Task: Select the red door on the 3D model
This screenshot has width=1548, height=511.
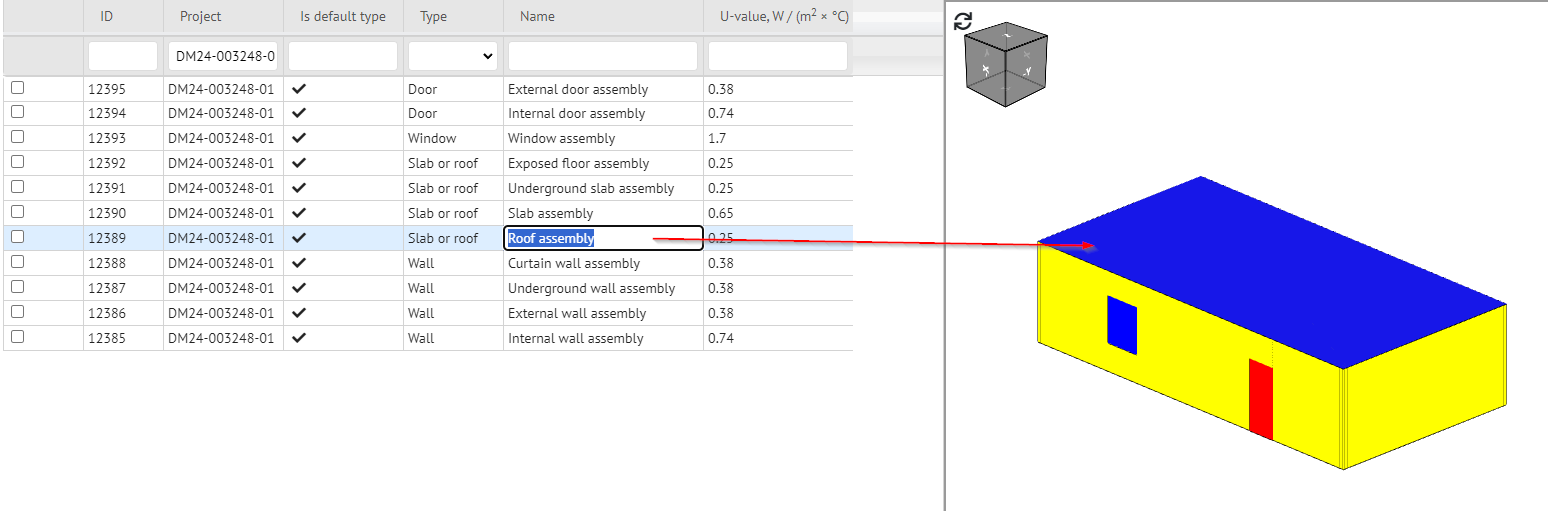Action: click(1261, 399)
